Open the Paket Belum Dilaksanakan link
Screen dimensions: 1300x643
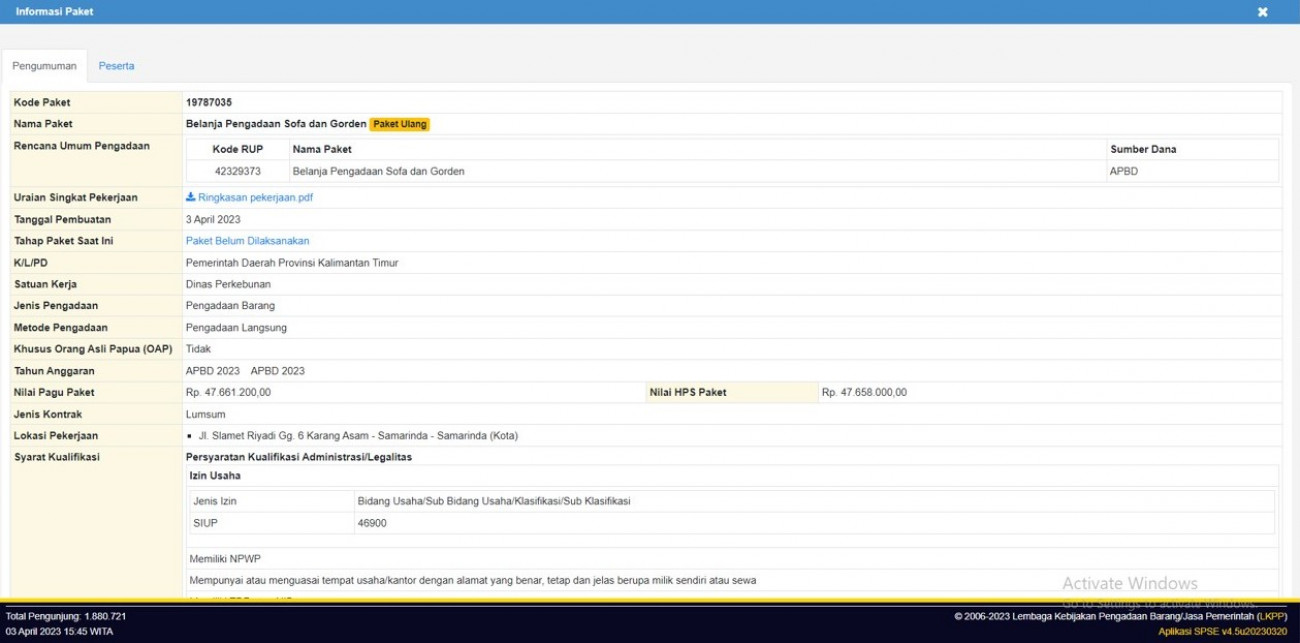(247, 241)
